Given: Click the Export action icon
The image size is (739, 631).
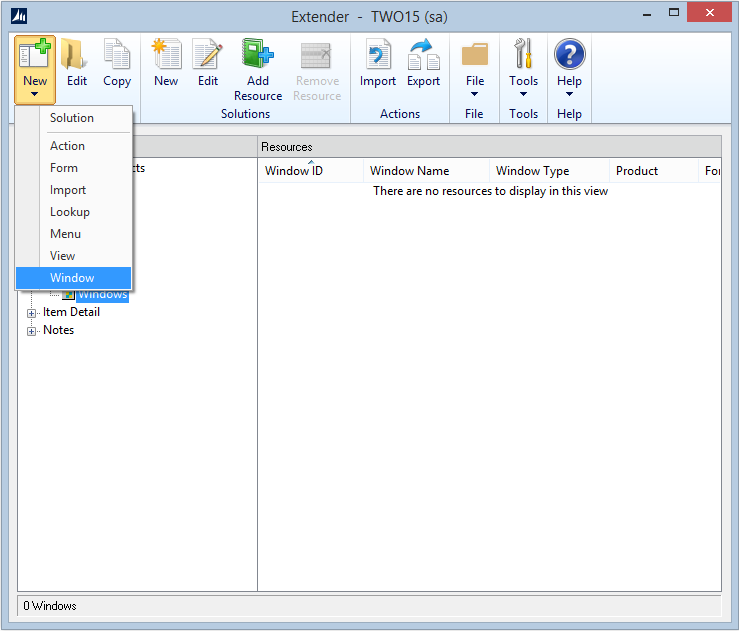Looking at the screenshot, I should (423, 54).
